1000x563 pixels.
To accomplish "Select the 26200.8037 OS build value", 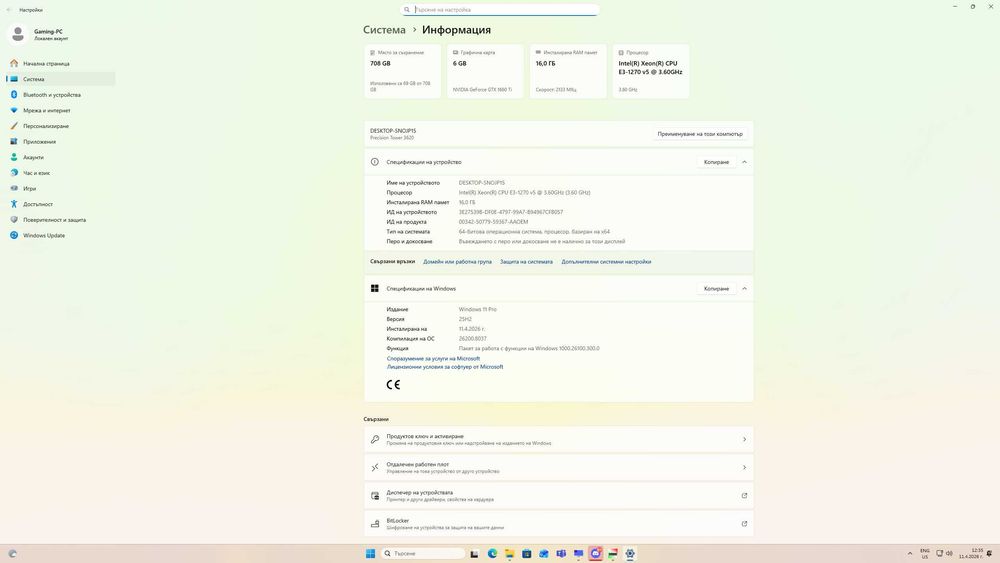I will (x=473, y=339).
